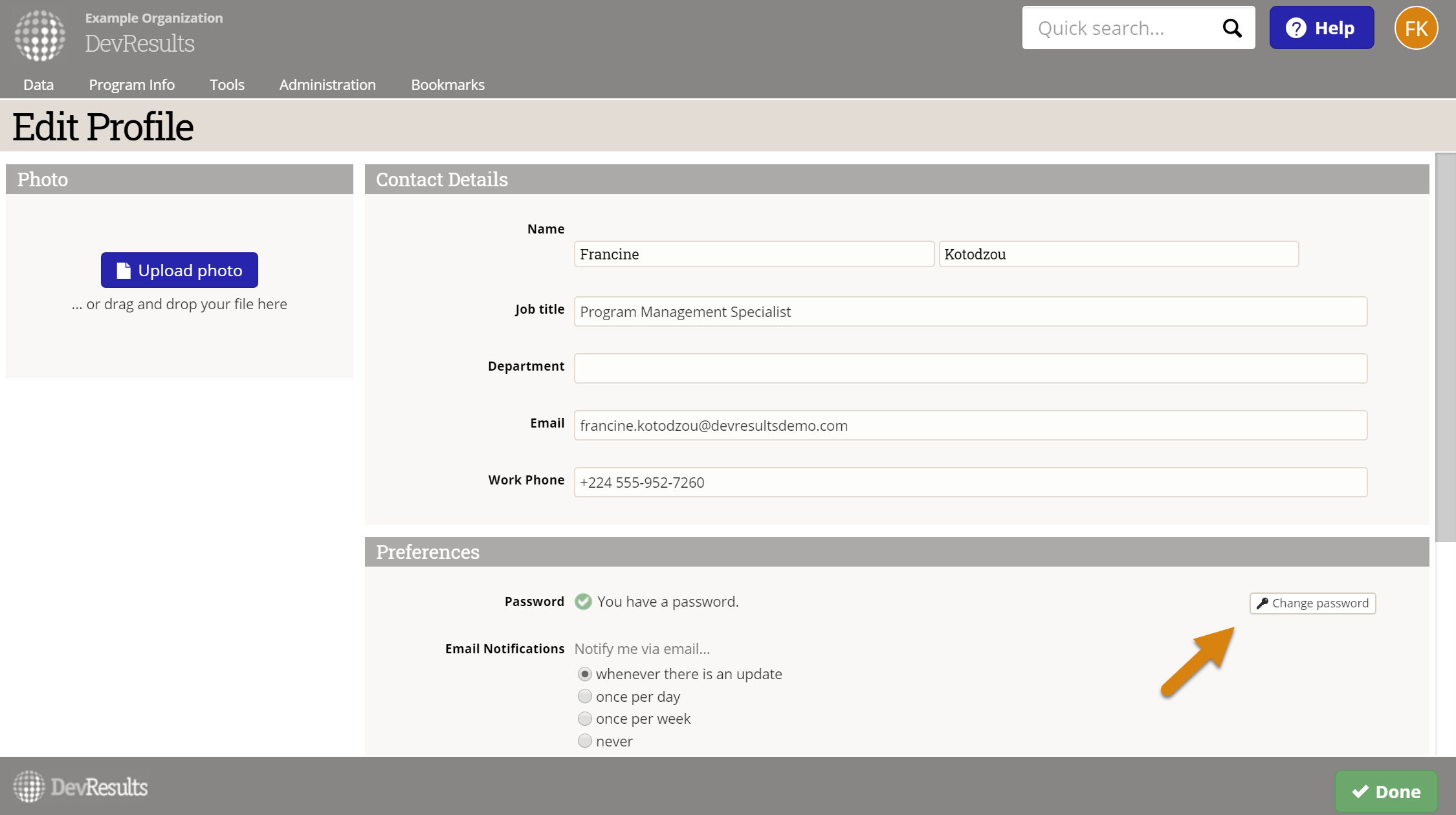Click the Help question mark button

(x=1321, y=28)
